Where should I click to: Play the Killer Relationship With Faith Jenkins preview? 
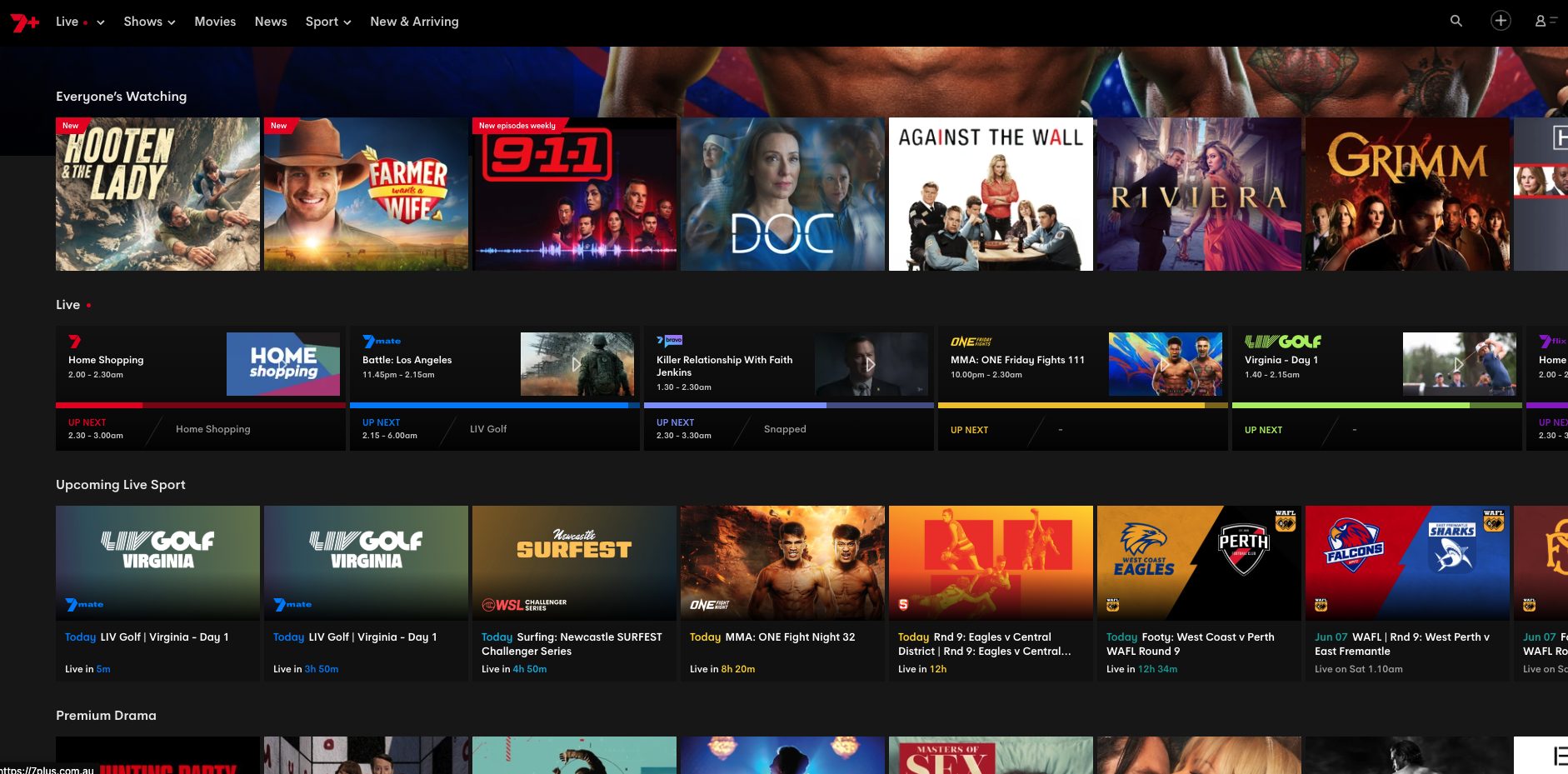tap(871, 364)
